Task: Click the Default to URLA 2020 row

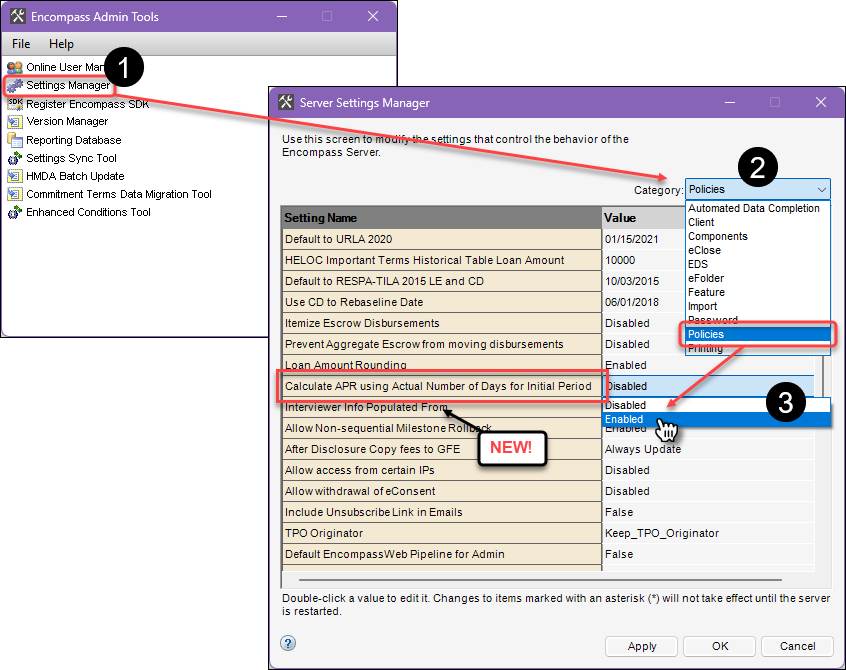Action: pyautogui.click(x=442, y=239)
